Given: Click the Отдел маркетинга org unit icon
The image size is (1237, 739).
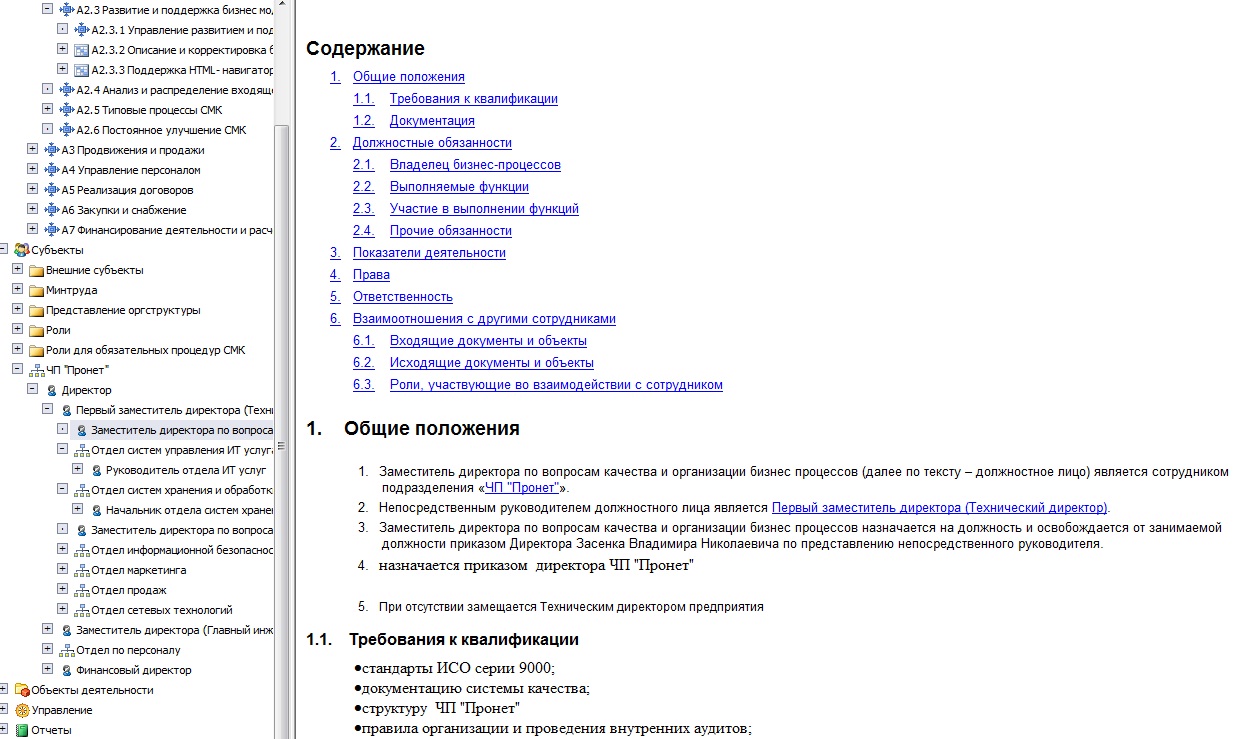Looking at the screenshot, I should click(82, 570).
